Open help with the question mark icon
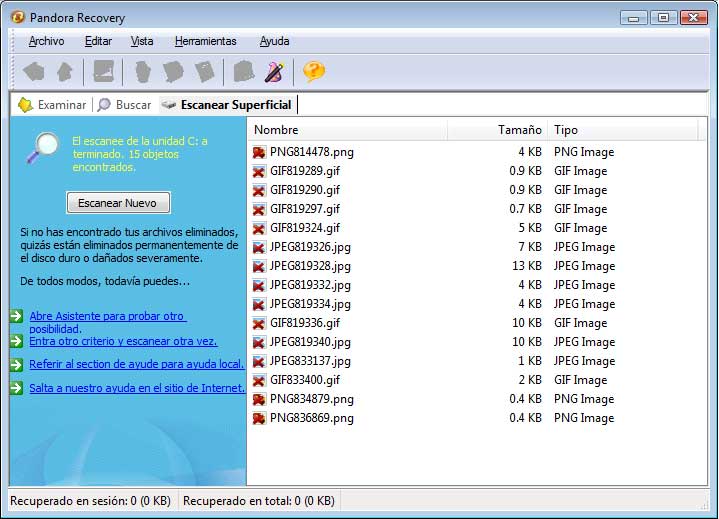This screenshot has width=719, height=519. tap(314, 72)
